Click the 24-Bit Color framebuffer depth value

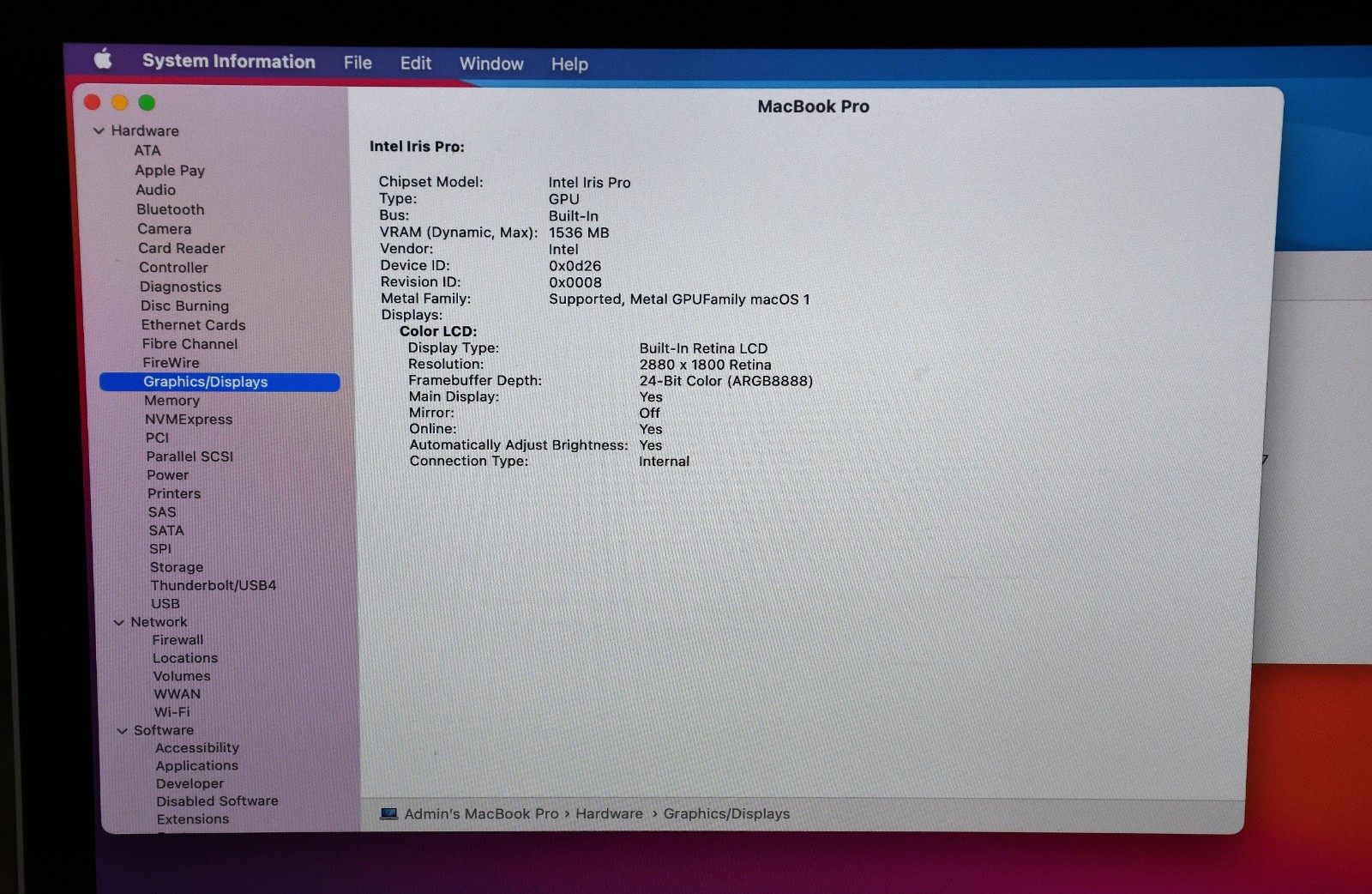(x=725, y=381)
